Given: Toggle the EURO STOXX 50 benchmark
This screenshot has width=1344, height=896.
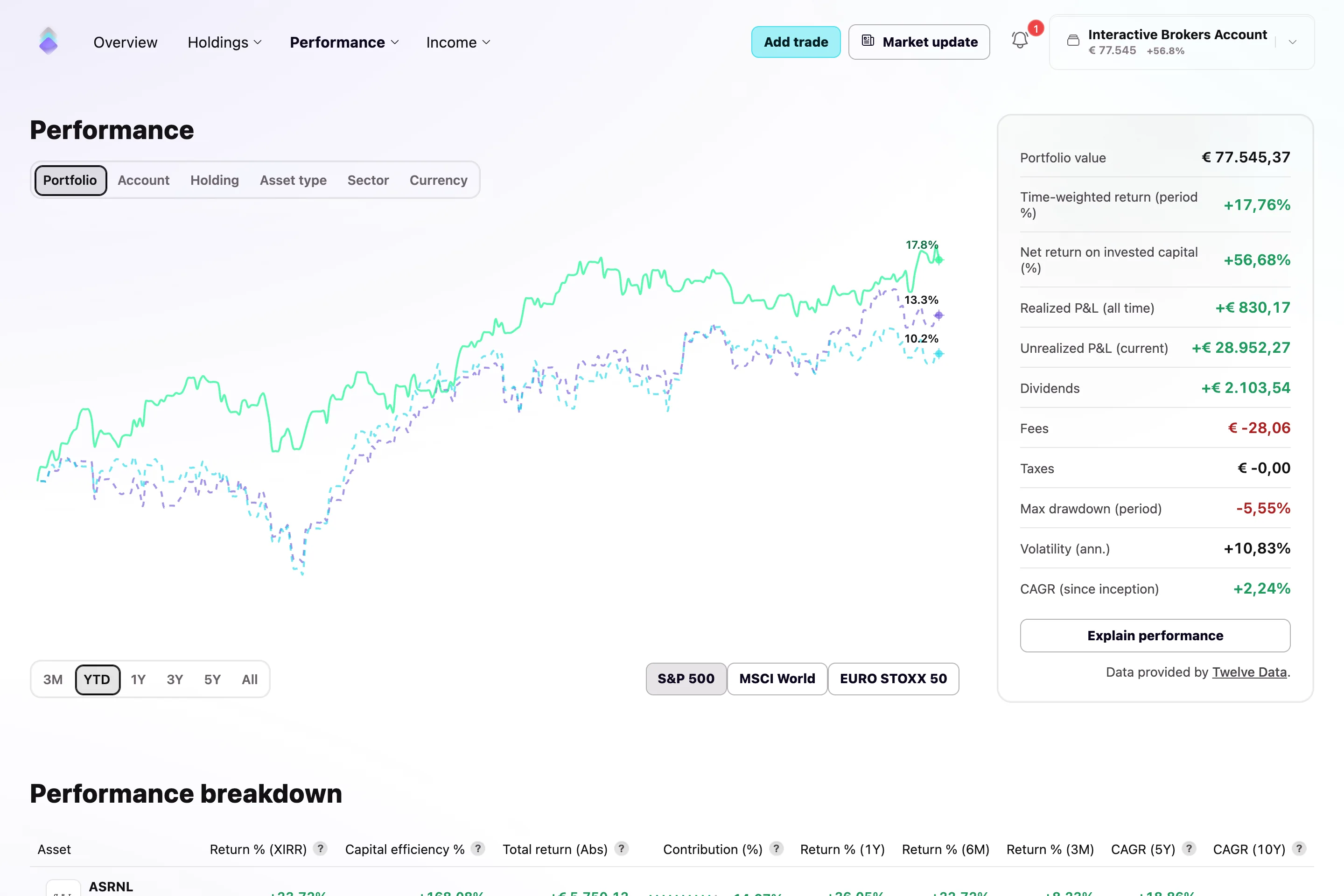Looking at the screenshot, I should click(x=893, y=679).
